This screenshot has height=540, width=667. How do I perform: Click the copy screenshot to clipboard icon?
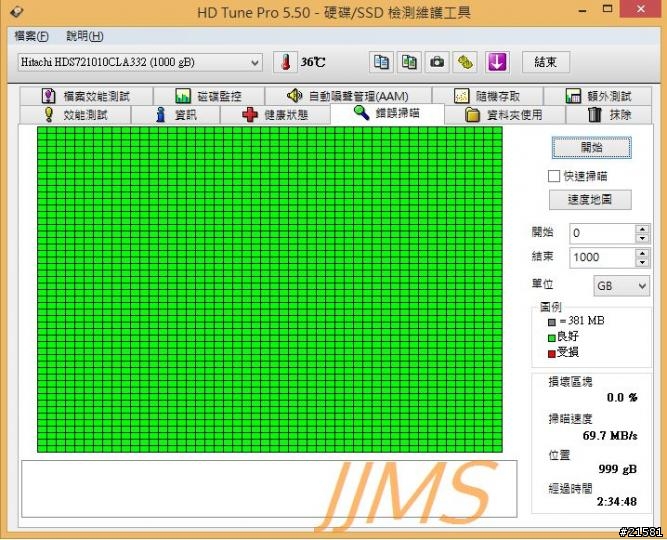point(409,62)
